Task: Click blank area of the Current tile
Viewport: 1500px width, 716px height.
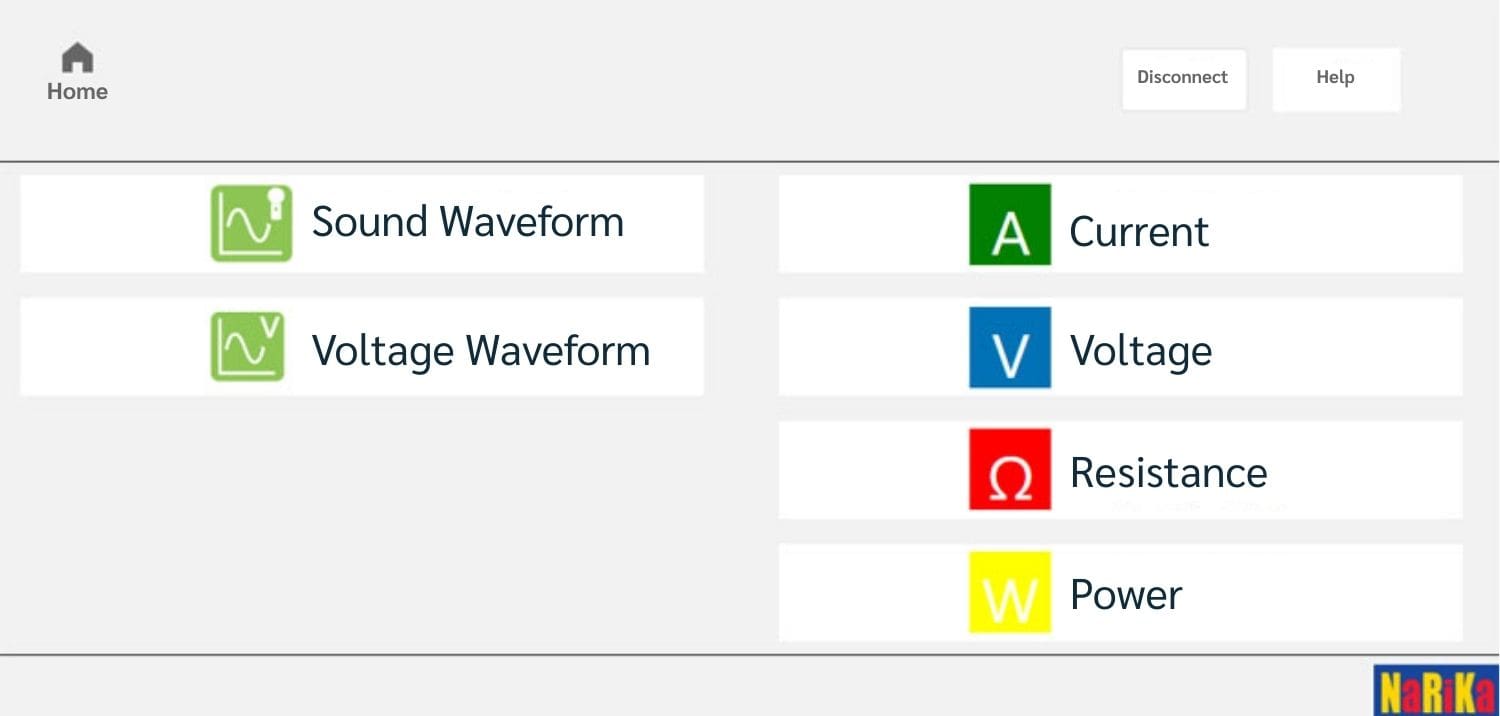Action: 1350,225
